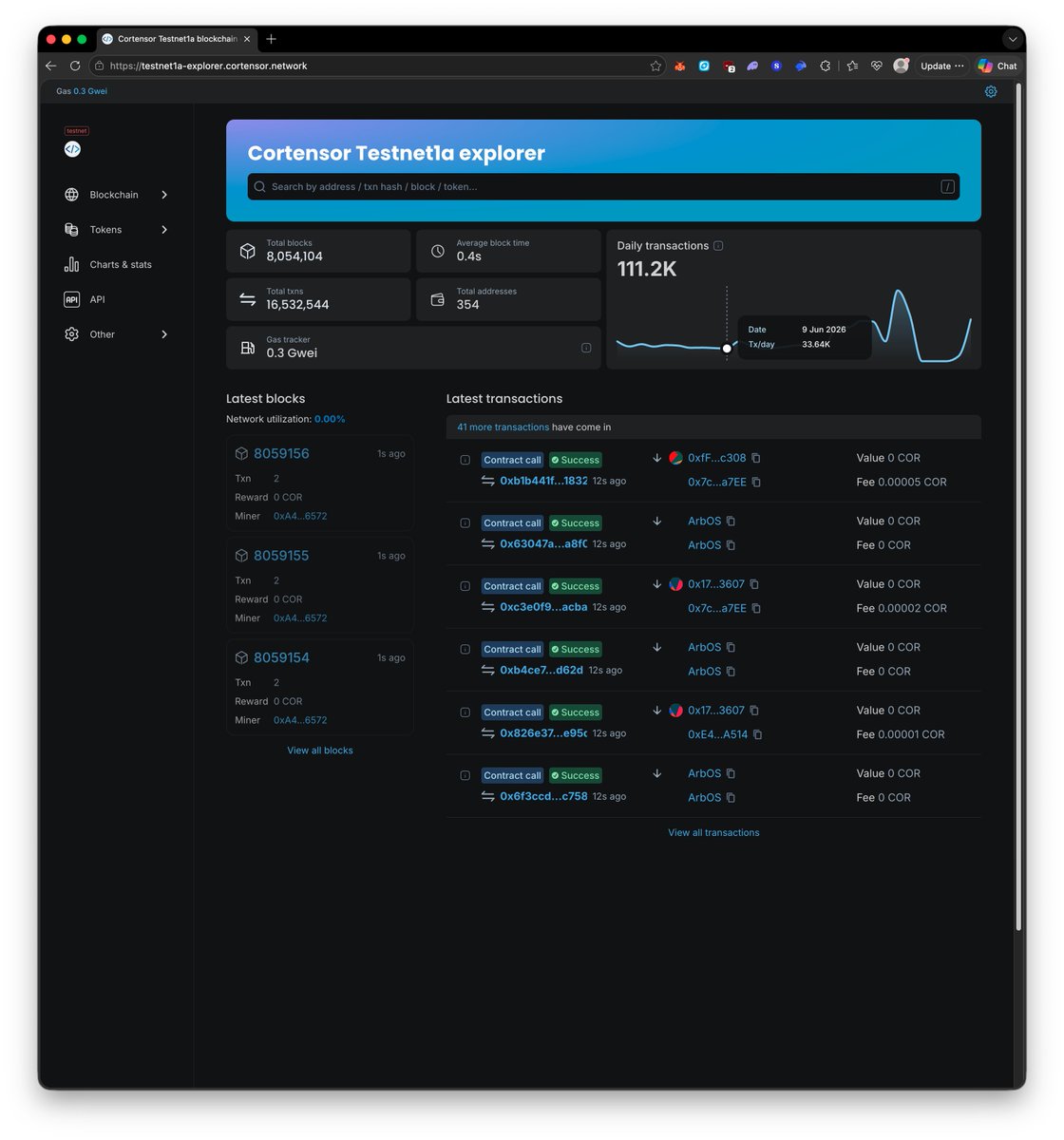
Task: Open the settings gear icon in top bar
Action: pos(991,91)
